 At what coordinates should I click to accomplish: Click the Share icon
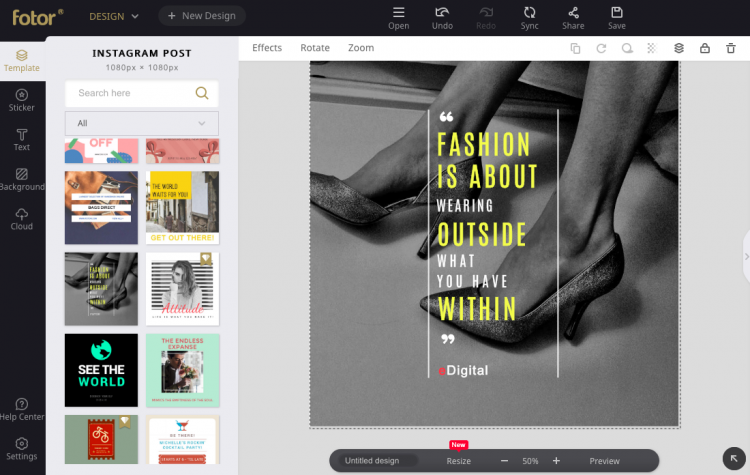tap(573, 12)
